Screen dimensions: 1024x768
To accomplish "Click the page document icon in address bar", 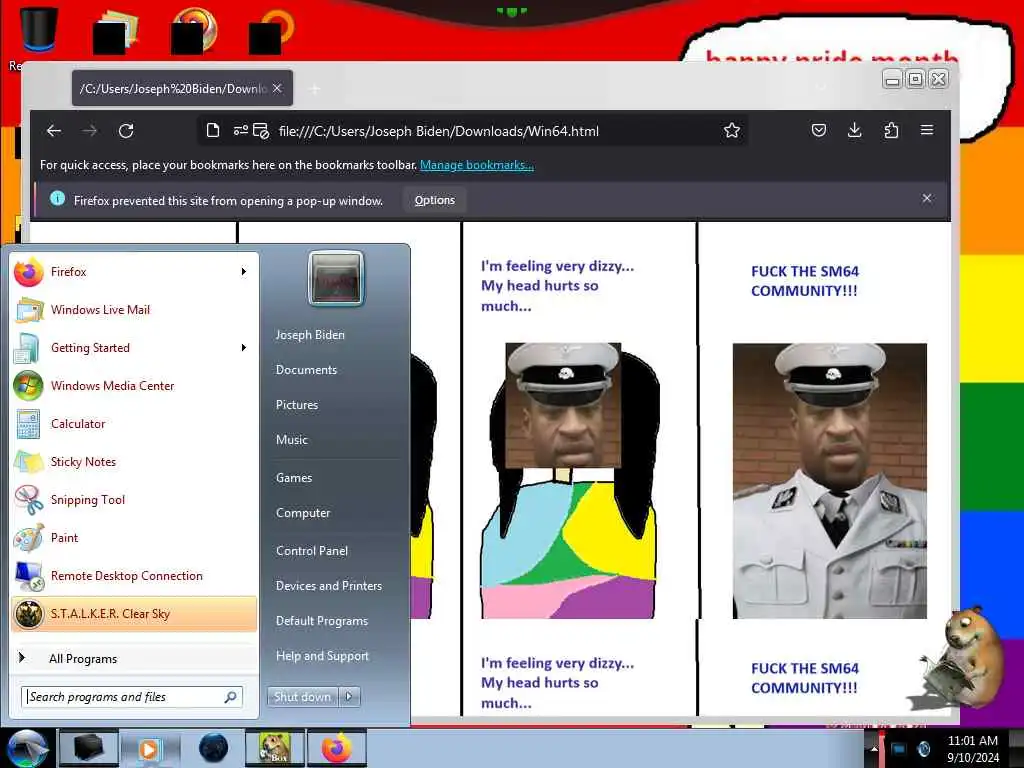I will pyautogui.click(x=213, y=131).
